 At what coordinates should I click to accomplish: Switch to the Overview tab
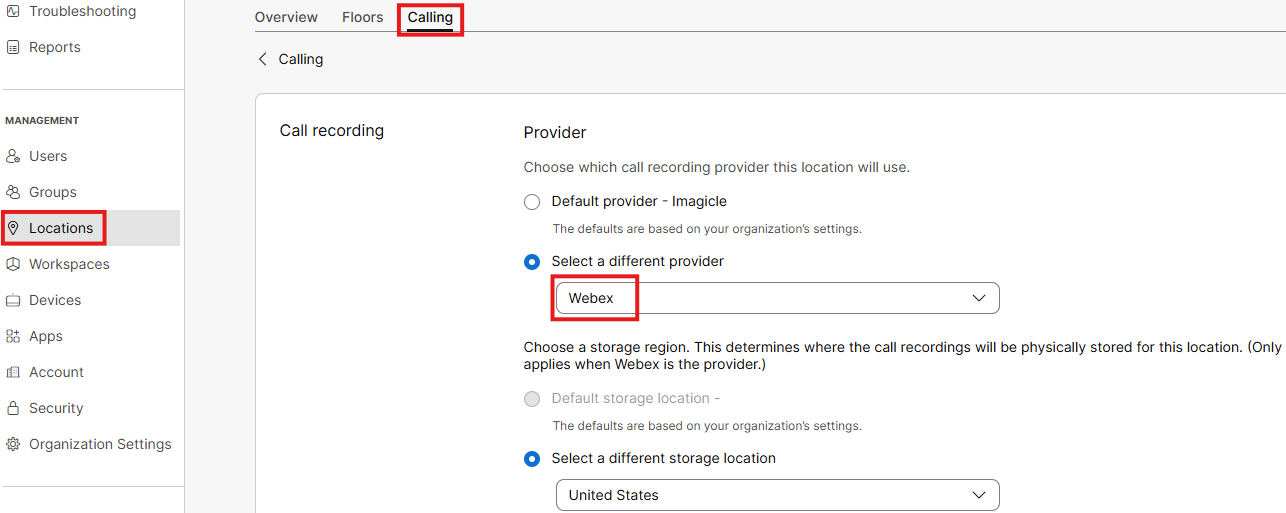[286, 17]
